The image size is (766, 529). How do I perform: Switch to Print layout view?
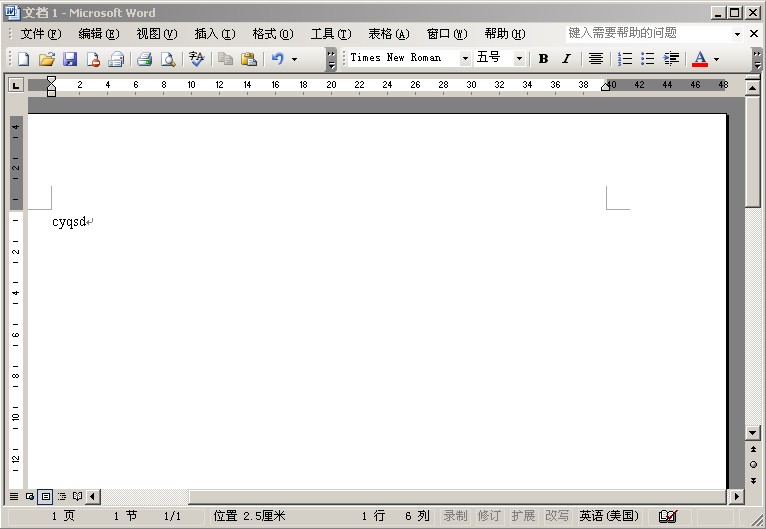point(45,496)
